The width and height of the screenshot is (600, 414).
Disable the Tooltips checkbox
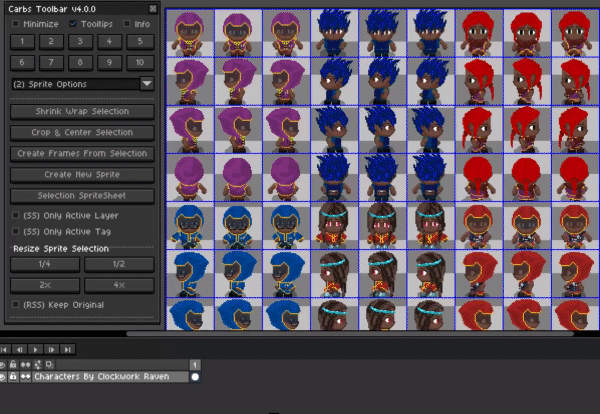tap(73, 24)
